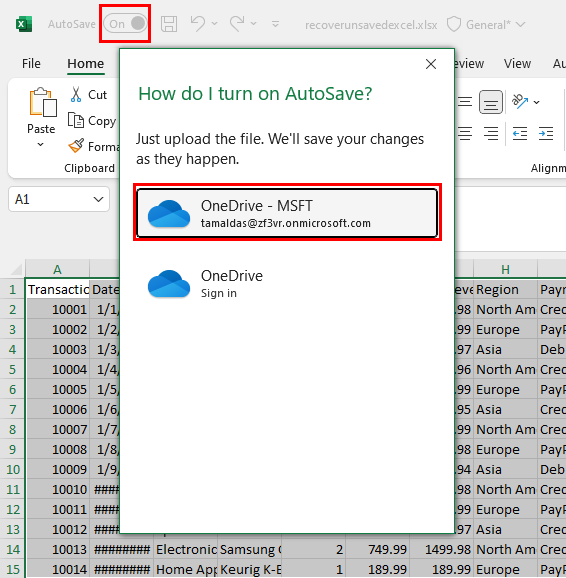Click cell A1 Transaction header
The image size is (566, 578).
(58, 290)
